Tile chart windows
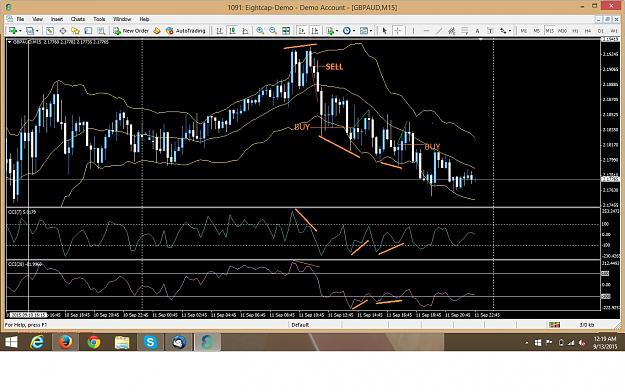This screenshot has height=392, width=625. [286, 31]
